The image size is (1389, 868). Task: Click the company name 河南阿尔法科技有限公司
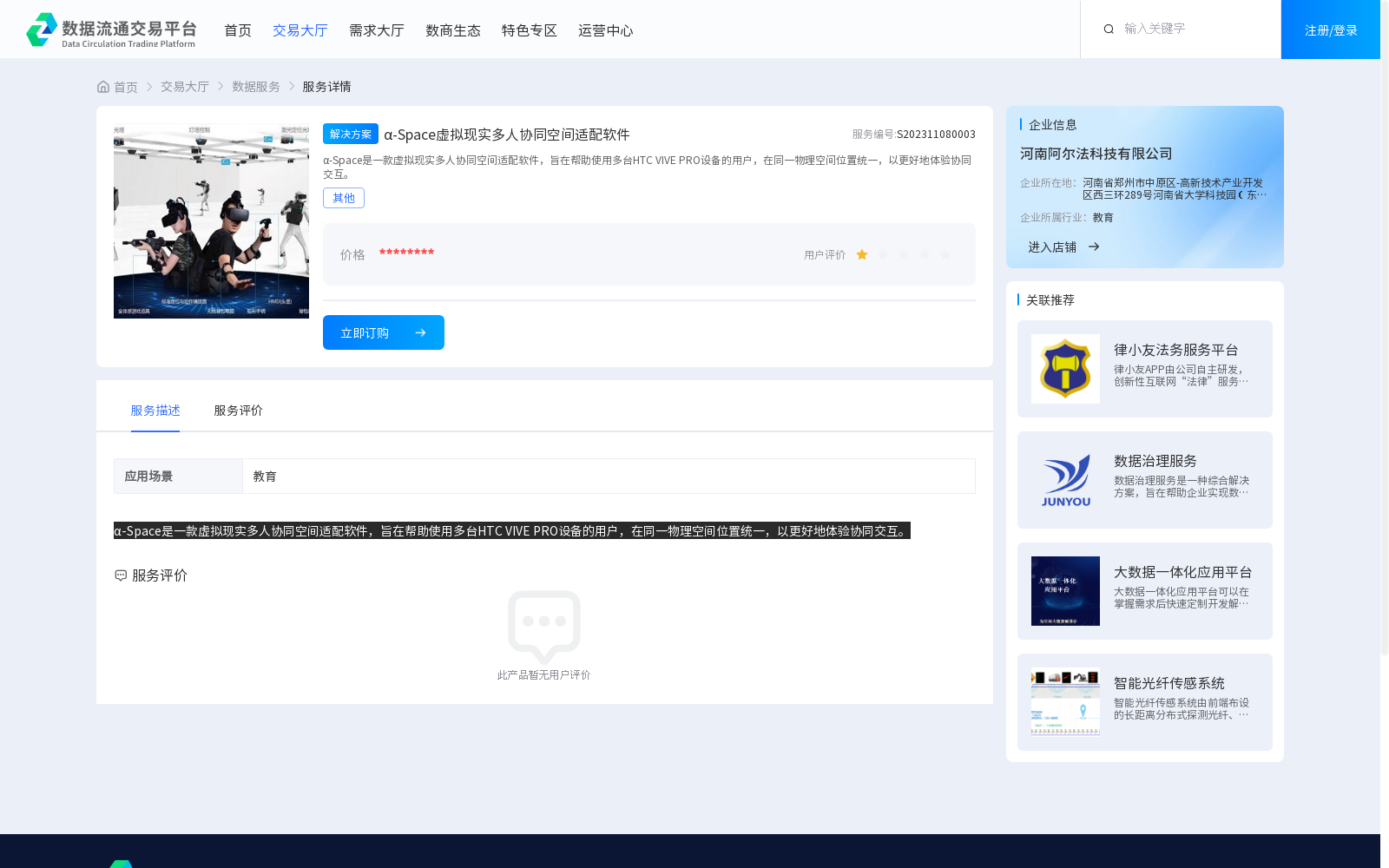pos(1096,154)
